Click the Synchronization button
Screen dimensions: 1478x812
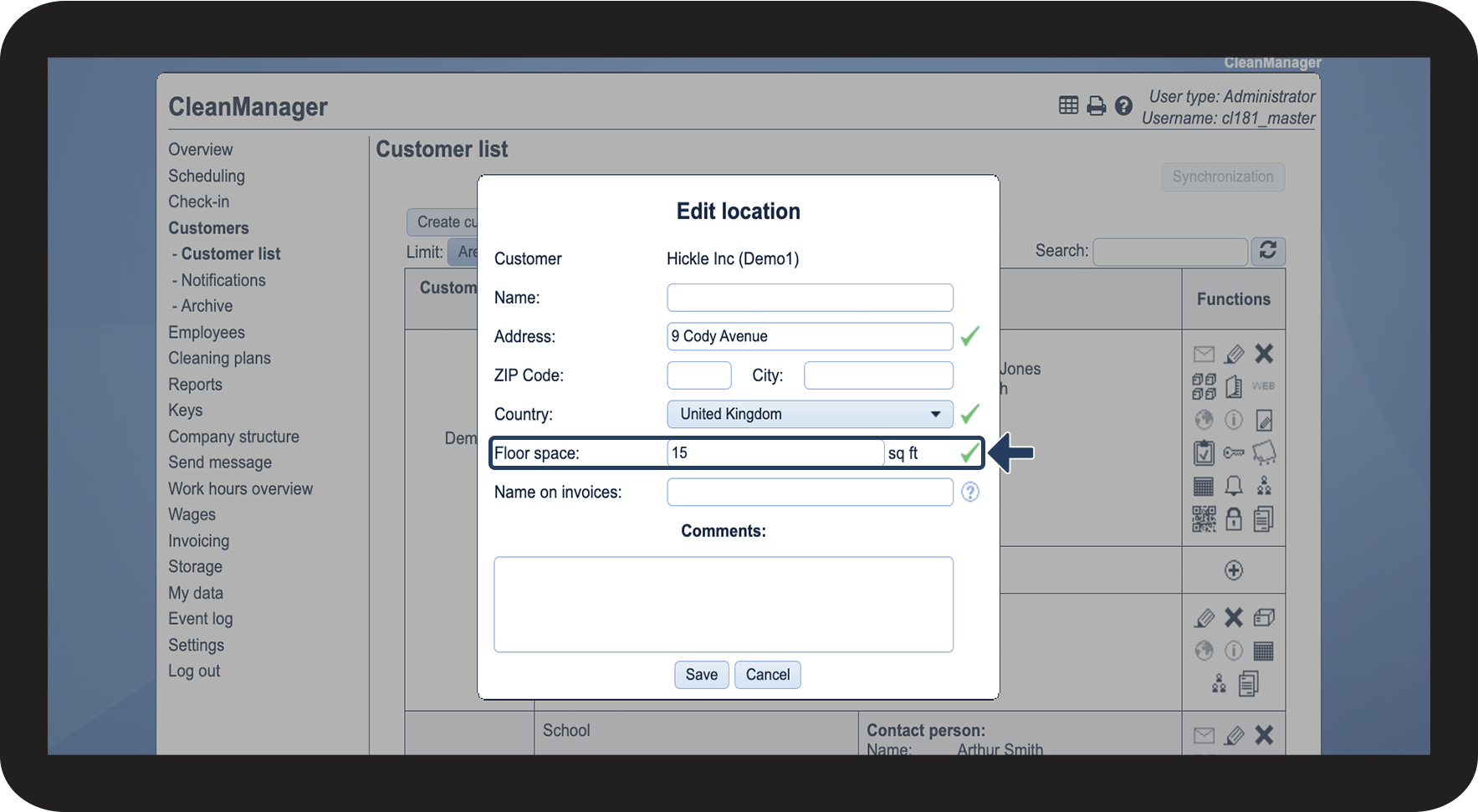pyautogui.click(x=1223, y=176)
